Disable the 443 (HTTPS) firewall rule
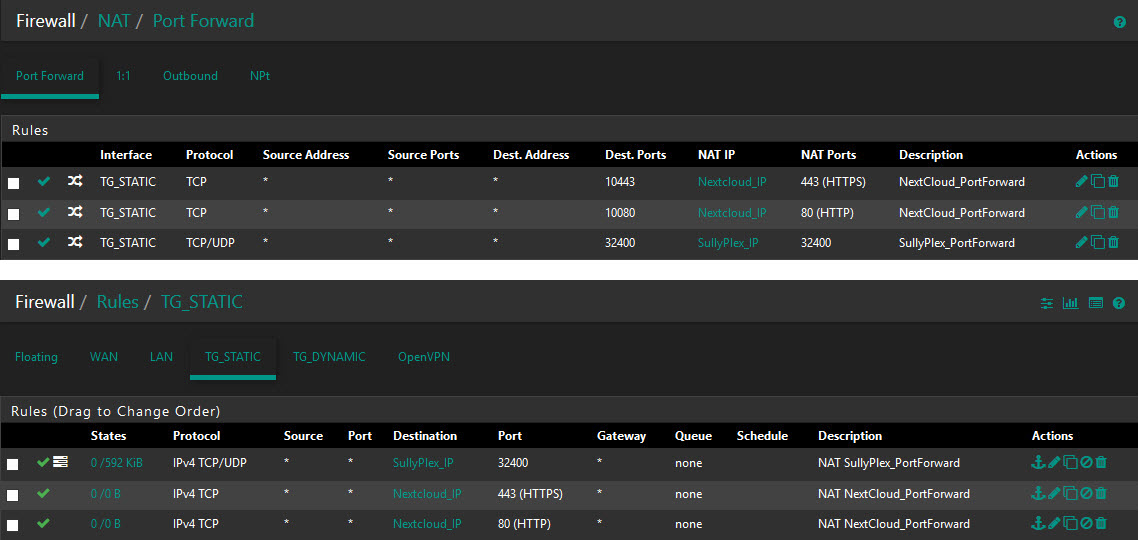 click(1086, 494)
